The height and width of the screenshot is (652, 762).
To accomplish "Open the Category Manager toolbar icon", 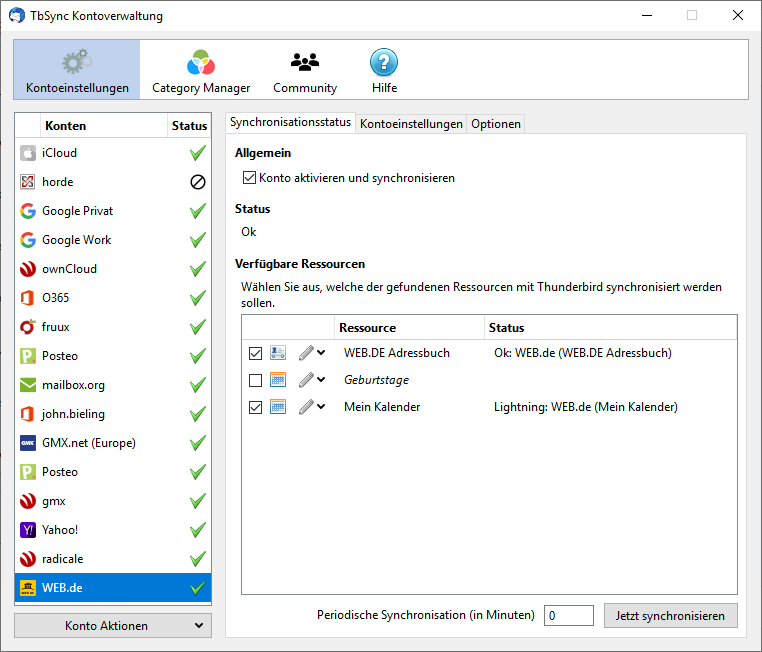I will point(201,64).
